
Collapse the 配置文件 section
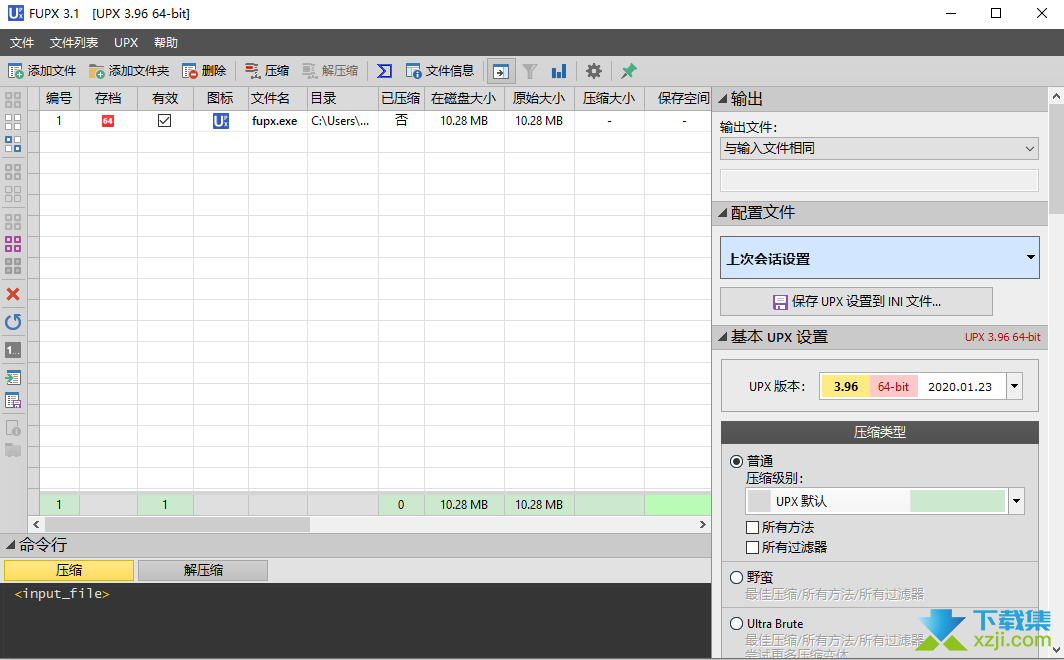pyautogui.click(x=723, y=213)
